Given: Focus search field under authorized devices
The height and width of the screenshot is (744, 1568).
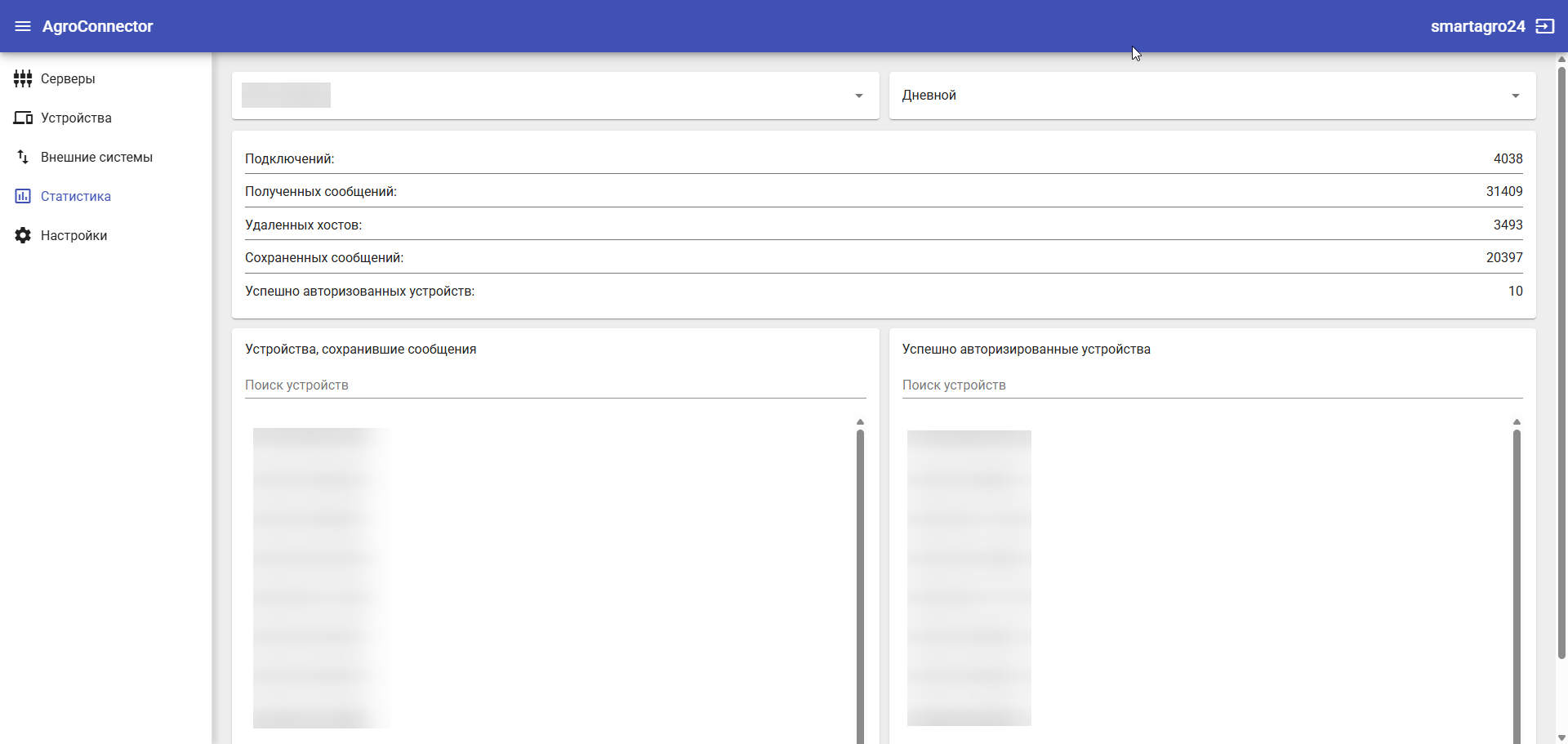Looking at the screenshot, I should pos(1212,385).
